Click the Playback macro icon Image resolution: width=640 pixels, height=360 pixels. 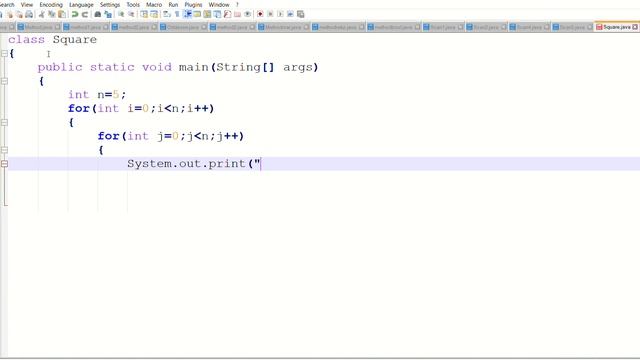pos(280,14)
